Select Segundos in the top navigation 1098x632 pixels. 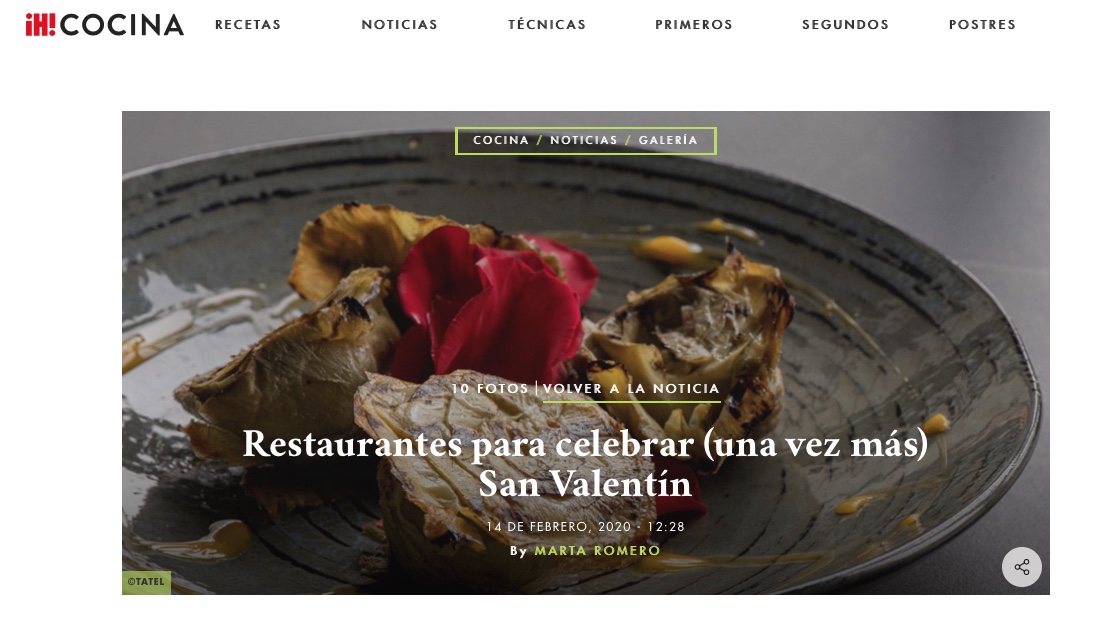pos(845,24)
